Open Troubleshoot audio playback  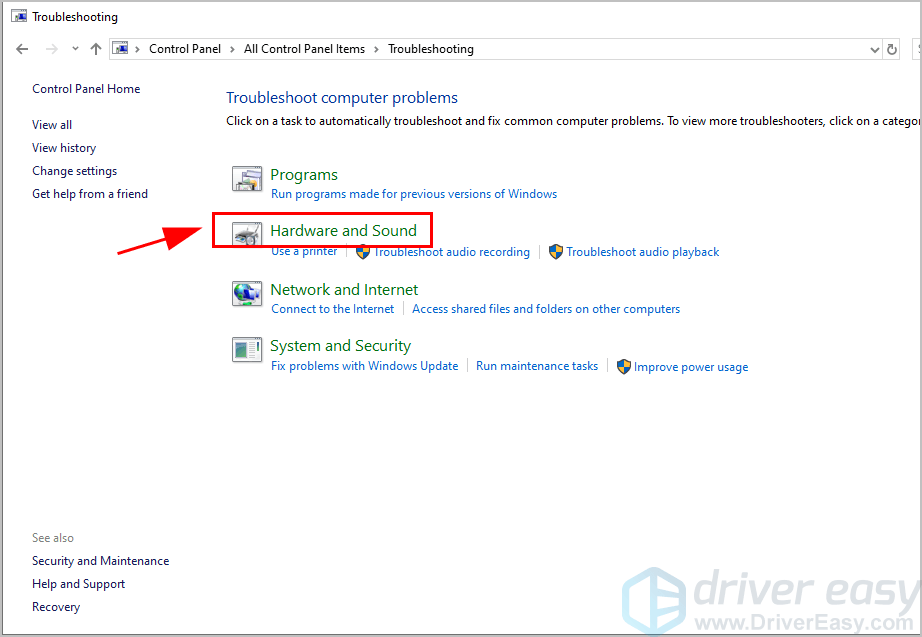tap(642, 252)
